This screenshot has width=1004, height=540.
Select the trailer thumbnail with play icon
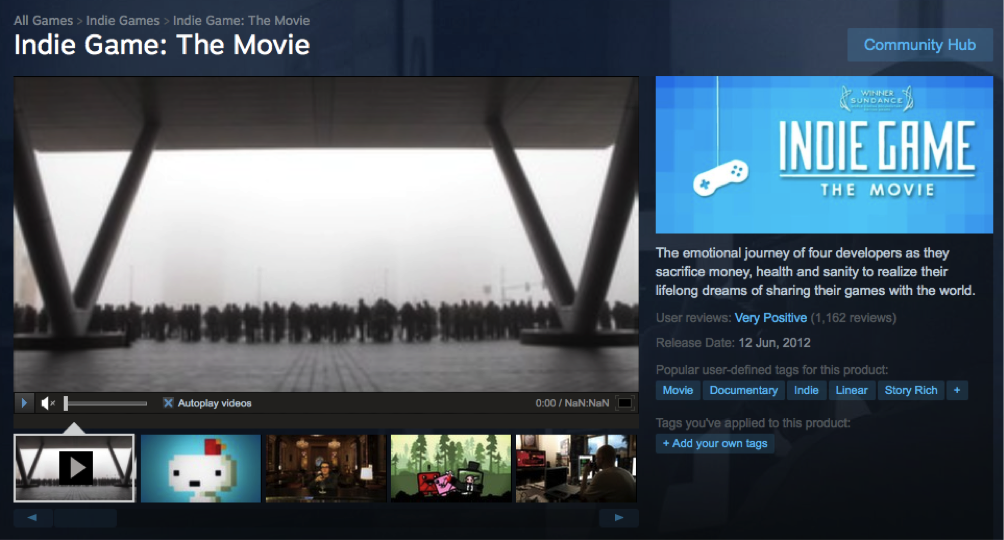pos(74,468)
